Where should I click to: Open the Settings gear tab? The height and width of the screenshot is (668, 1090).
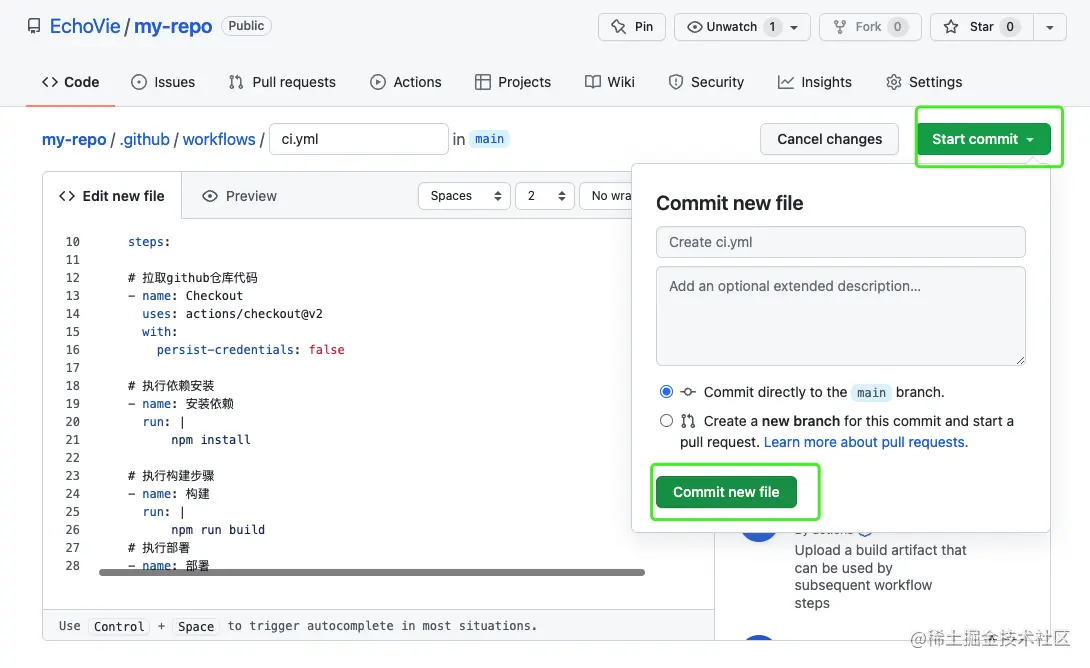tap(924, 82)
